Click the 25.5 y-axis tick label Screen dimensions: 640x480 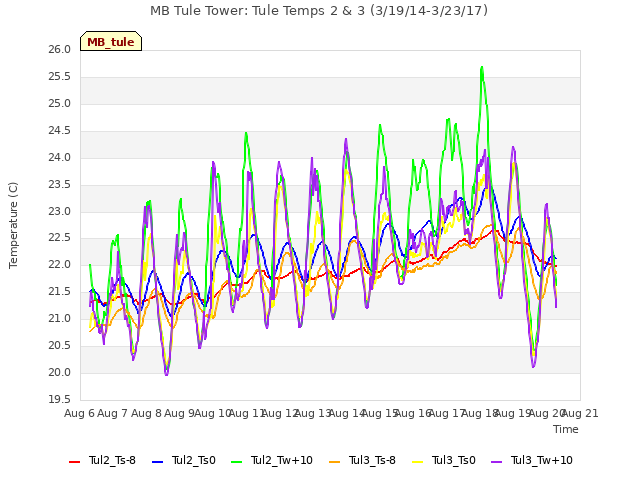[60, 77]
